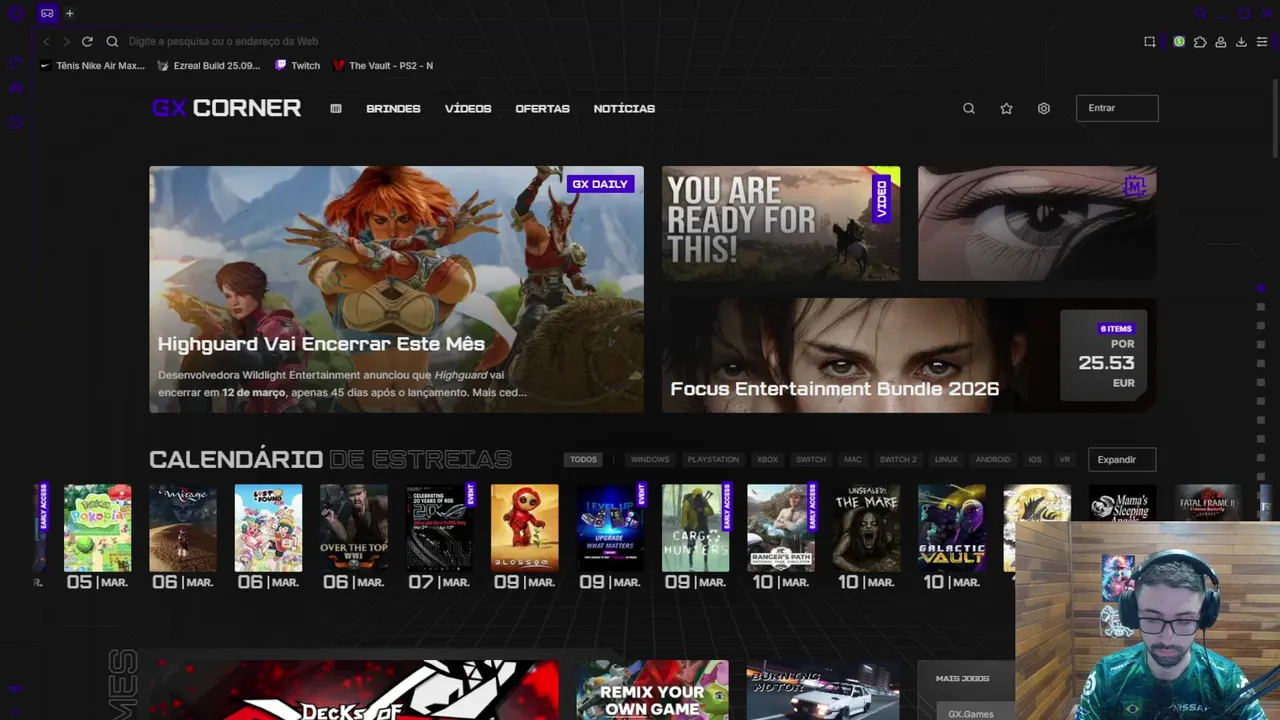The height and width of the screenshot is (720, 1280).
Task: Open the extensions puzzle icon
Action: tap(1200, 41)
